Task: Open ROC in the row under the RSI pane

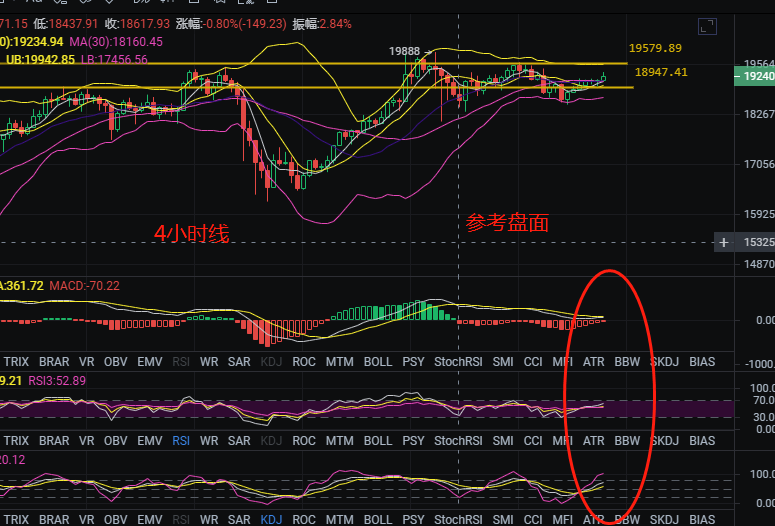Action: point(304,441)
